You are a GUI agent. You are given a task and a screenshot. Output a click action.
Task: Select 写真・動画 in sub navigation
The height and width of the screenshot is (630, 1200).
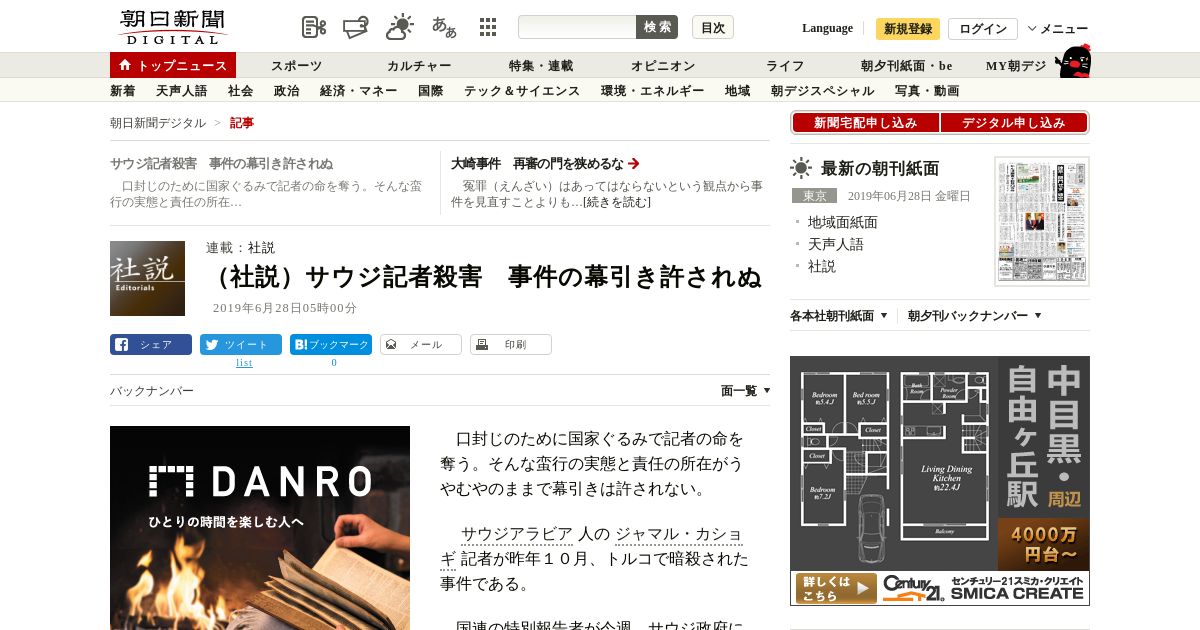[x=927, y=91]
